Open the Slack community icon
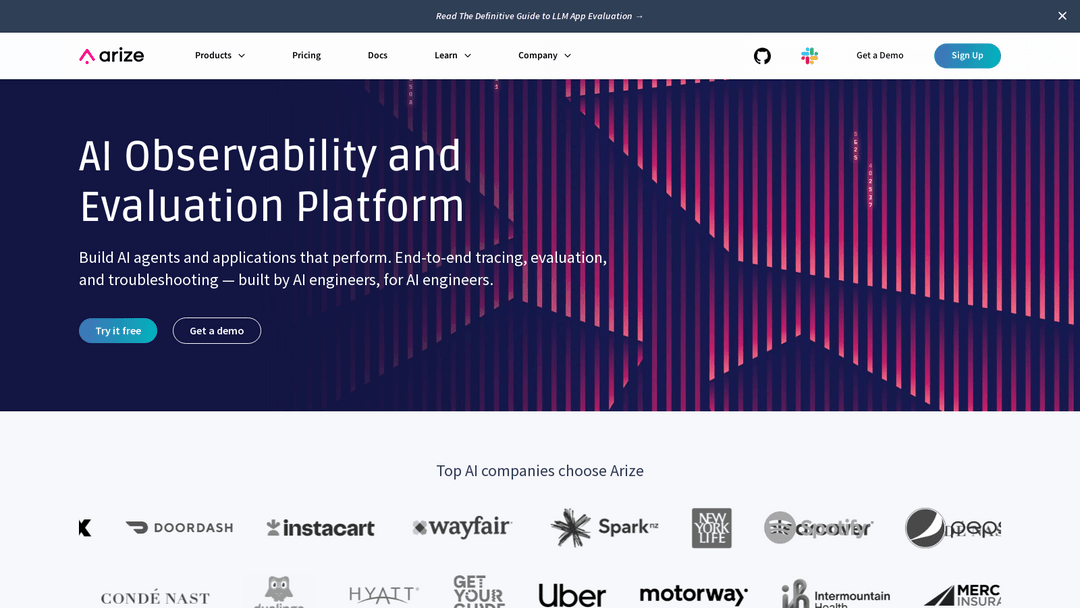 (x=809, y=56)
